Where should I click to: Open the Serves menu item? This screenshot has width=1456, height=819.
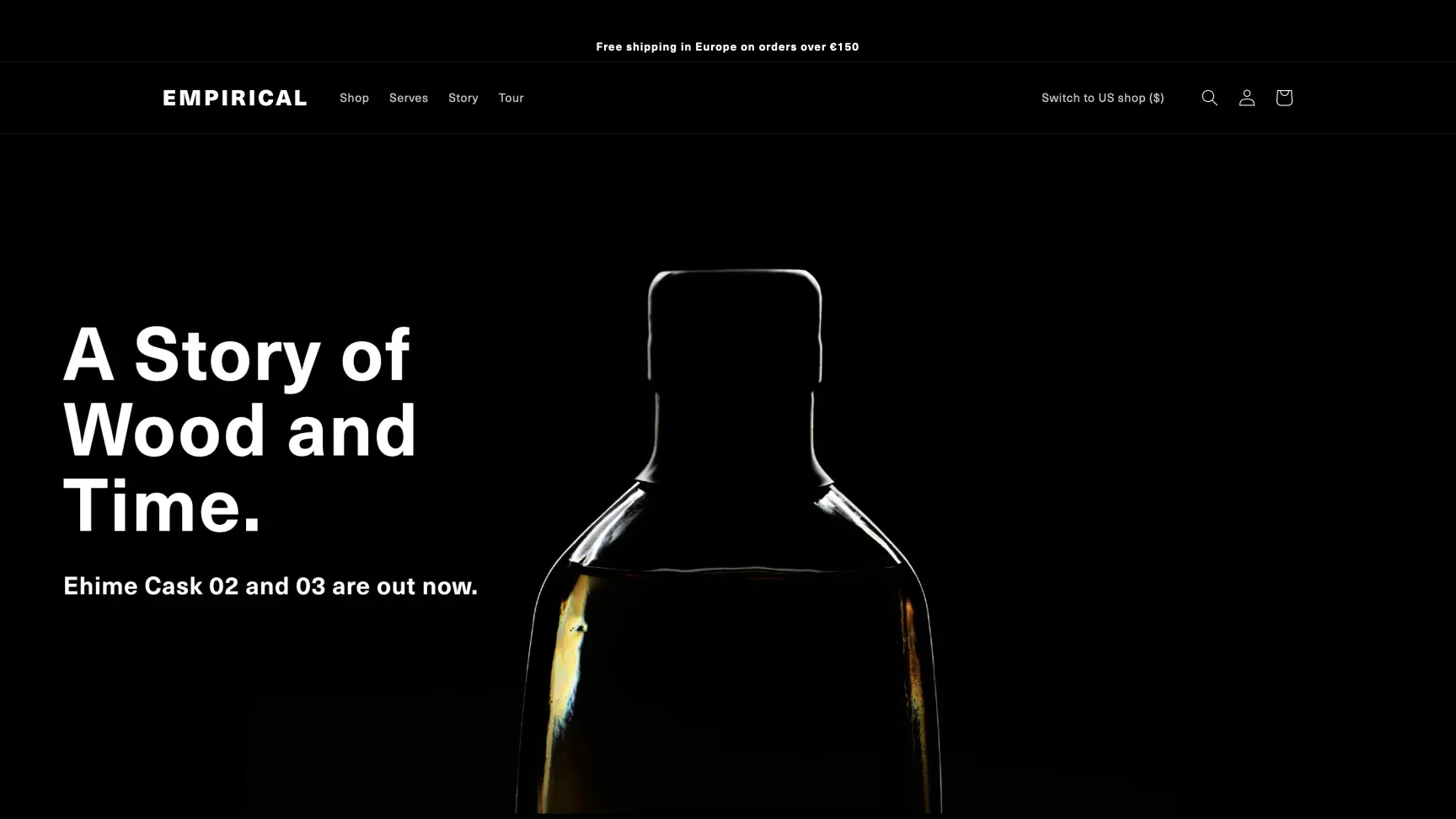coord(409,98)
